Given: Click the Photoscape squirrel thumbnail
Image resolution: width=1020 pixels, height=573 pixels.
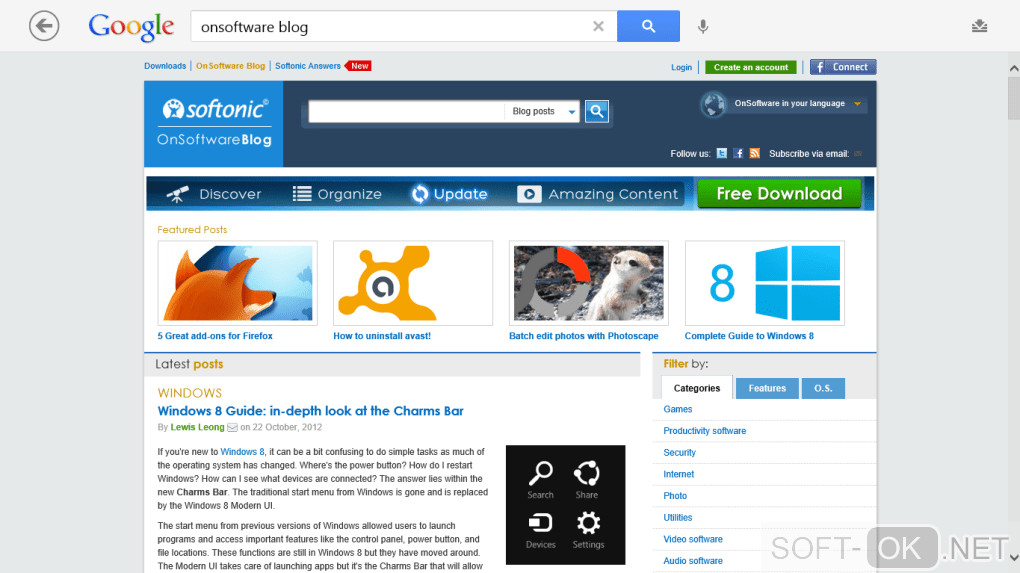Looking at the screenshot, I should [x=589, y=283].
